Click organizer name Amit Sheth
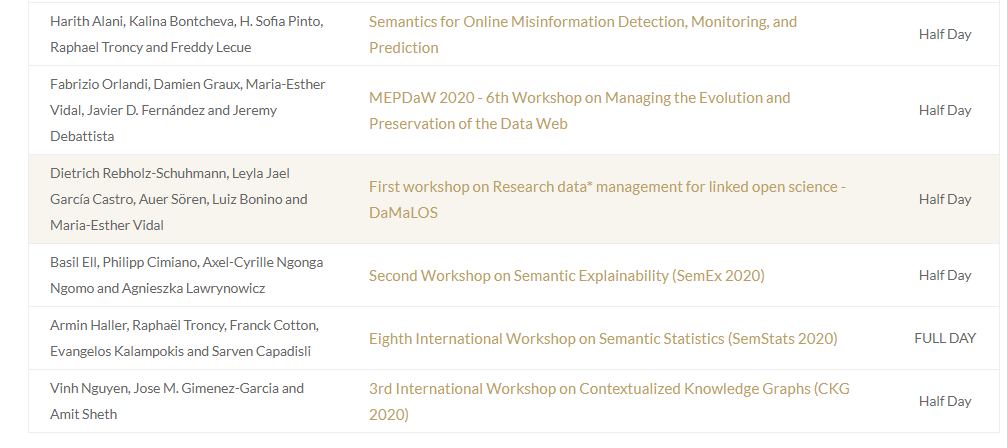Screen dimensions: 1007x448 (x=83, y=414)
